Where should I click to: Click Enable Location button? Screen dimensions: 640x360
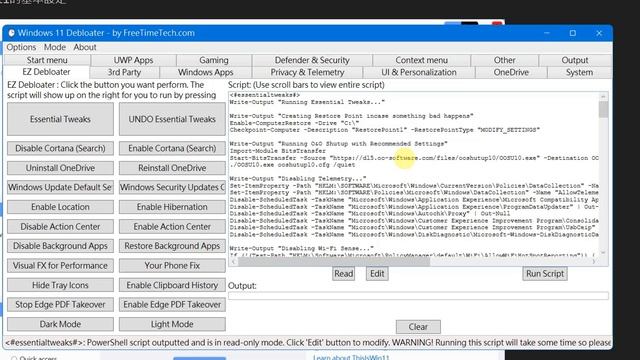(x=60, y=207)
